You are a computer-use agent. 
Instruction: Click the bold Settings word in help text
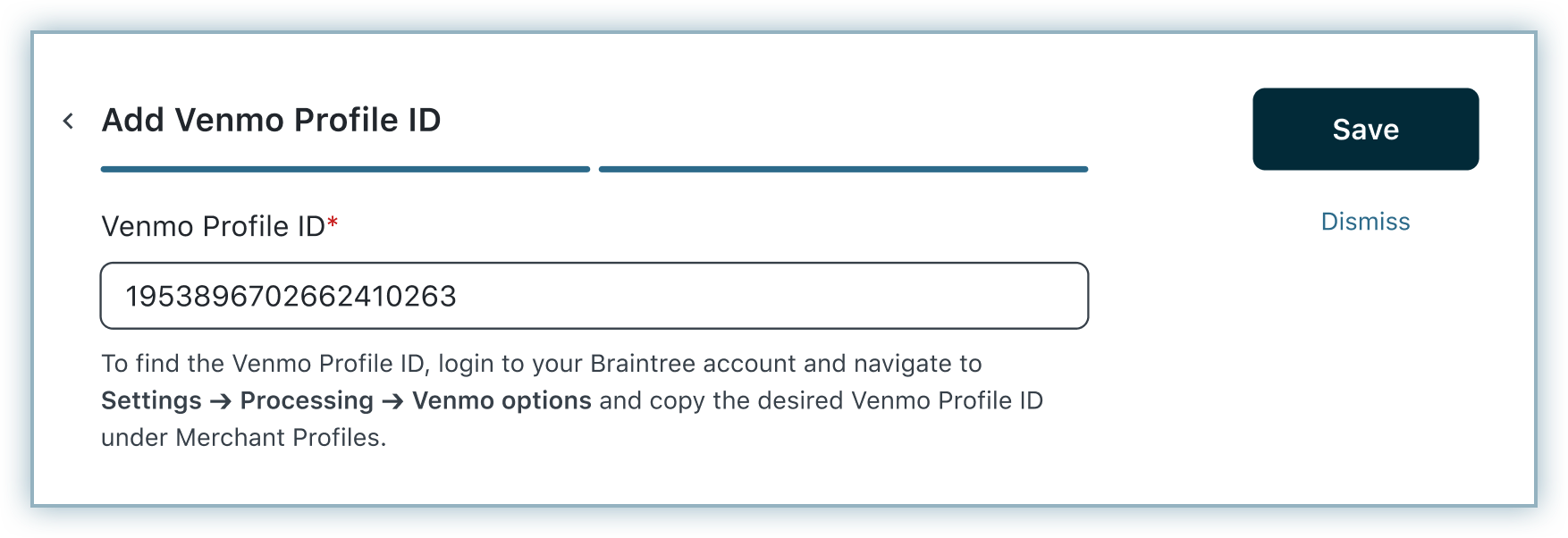pyautogui.click(x=151, y=400)
